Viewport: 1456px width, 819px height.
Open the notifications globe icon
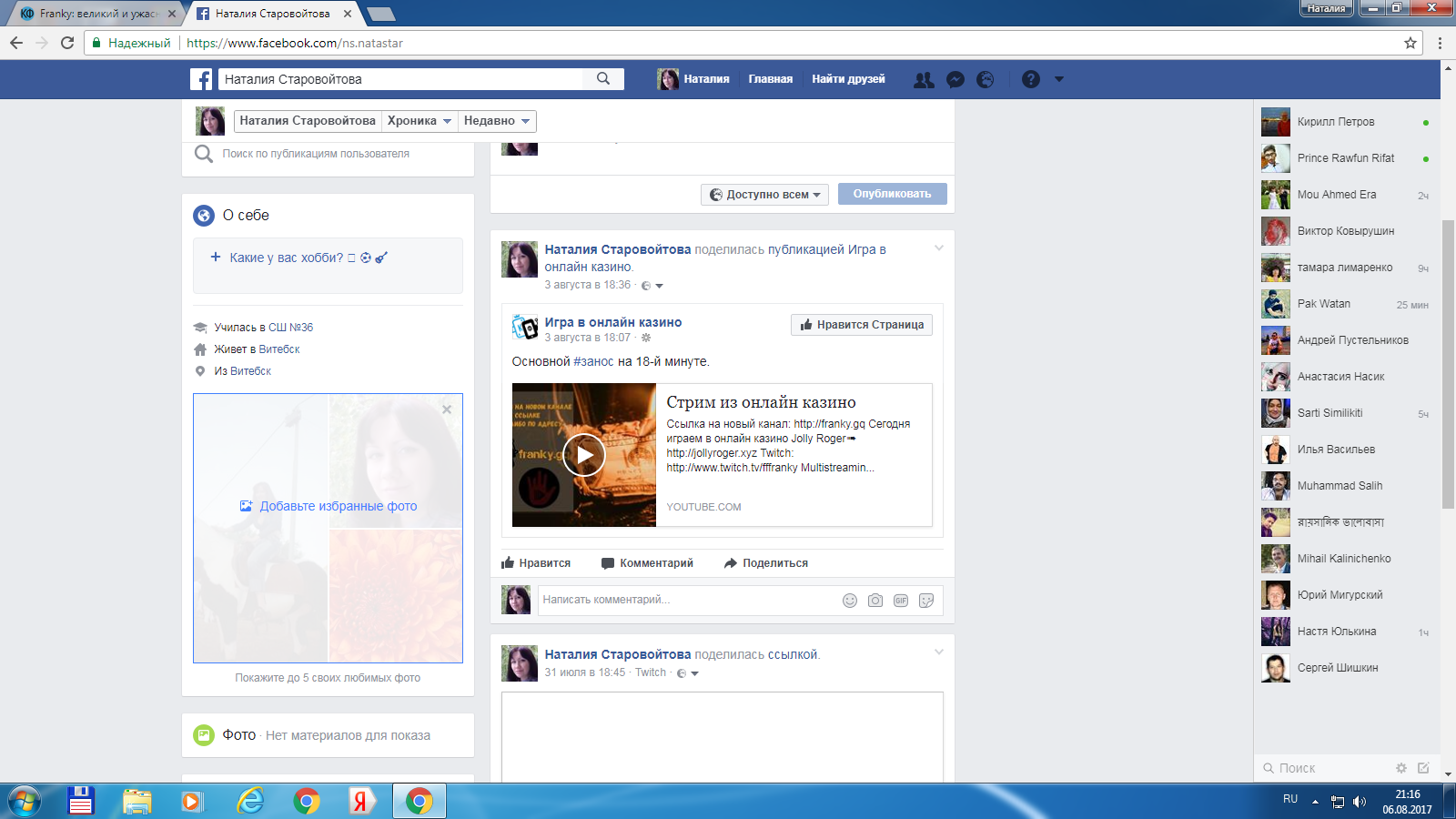[x=985, y=80]
